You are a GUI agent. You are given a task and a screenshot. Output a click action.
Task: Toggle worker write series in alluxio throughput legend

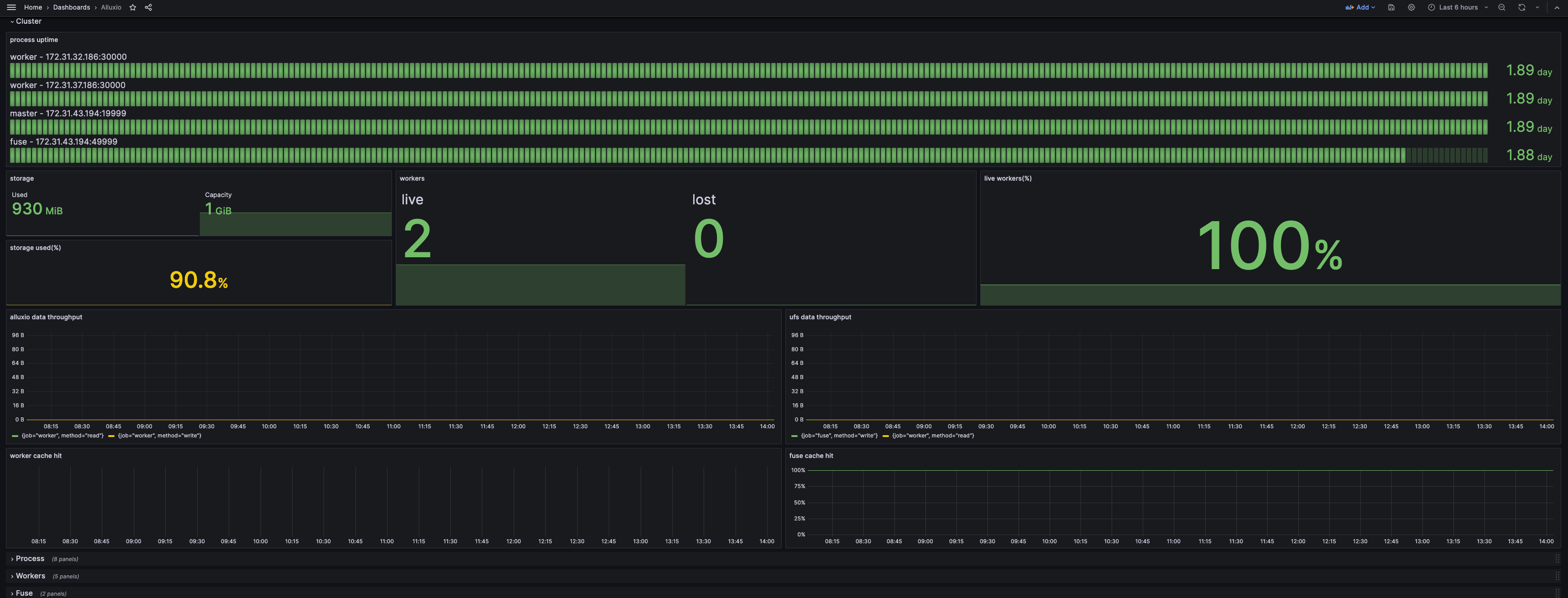159,436
